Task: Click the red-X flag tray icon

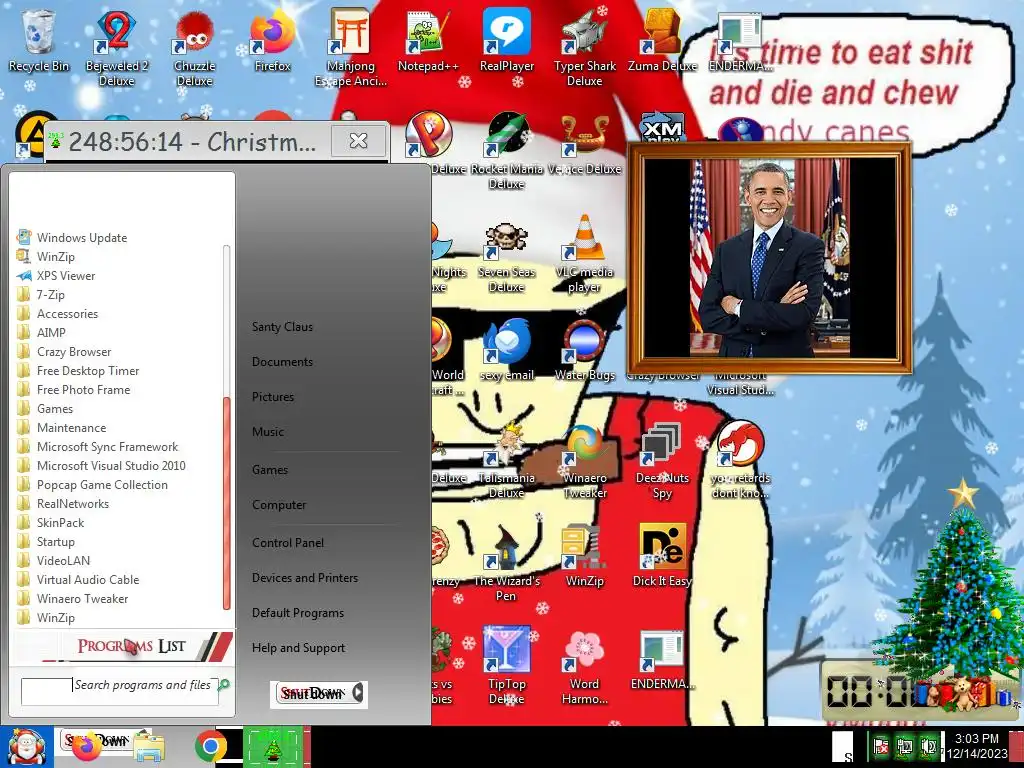Action: [x=880, y=746]
